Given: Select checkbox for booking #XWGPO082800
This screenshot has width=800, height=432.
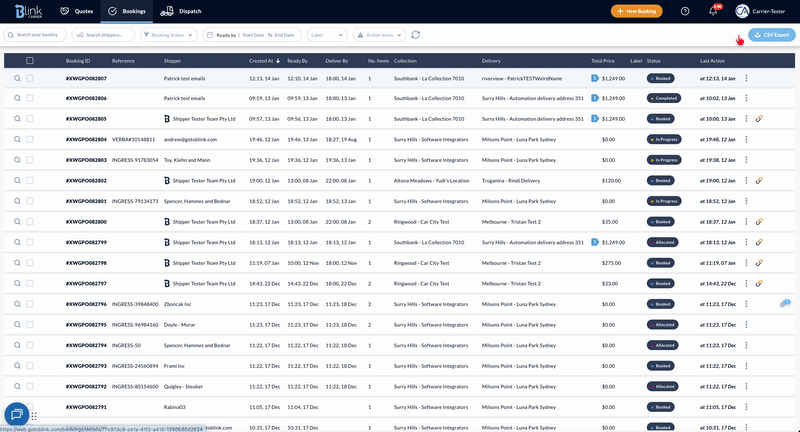Looking at the screenshot, I should (30, 222).
